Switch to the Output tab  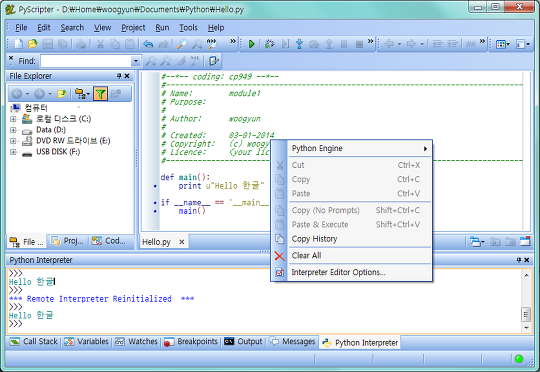pos(243,342)
